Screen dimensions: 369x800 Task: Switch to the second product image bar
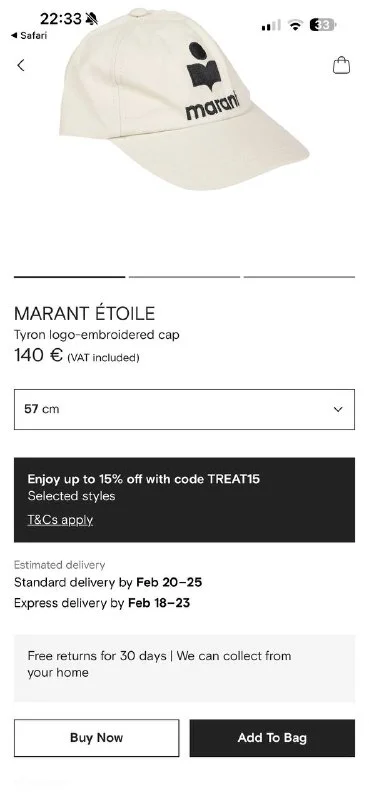[184, 277]
